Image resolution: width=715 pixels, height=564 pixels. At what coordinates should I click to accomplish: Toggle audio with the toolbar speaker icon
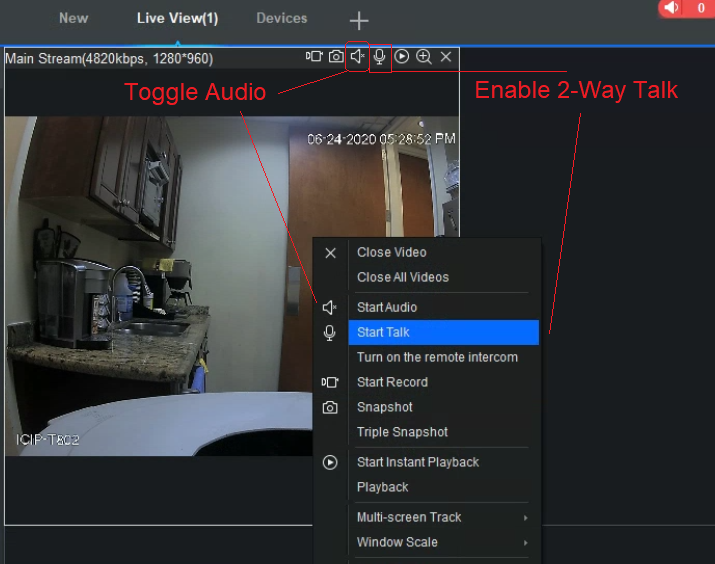point(358,57)
